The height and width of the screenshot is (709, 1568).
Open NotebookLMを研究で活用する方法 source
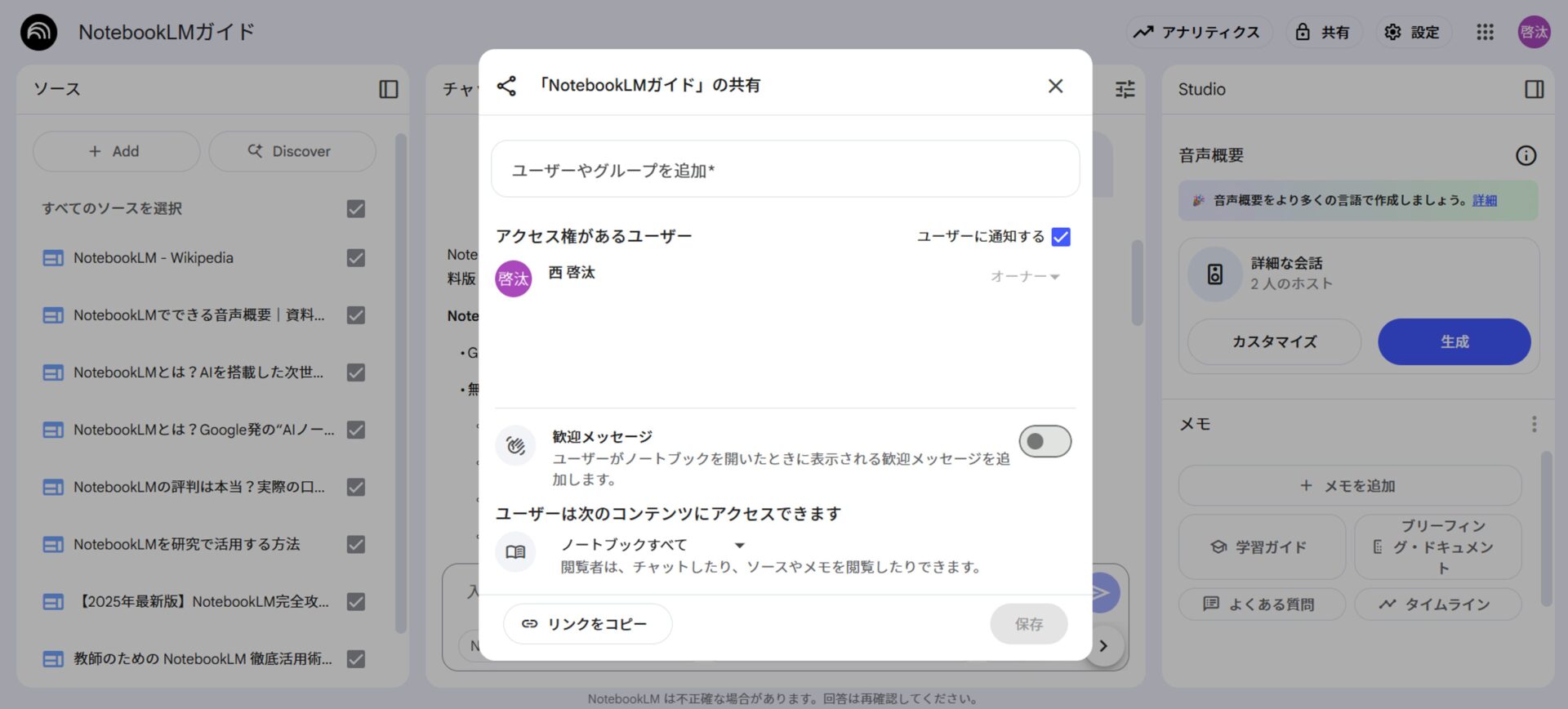[187, 544]
